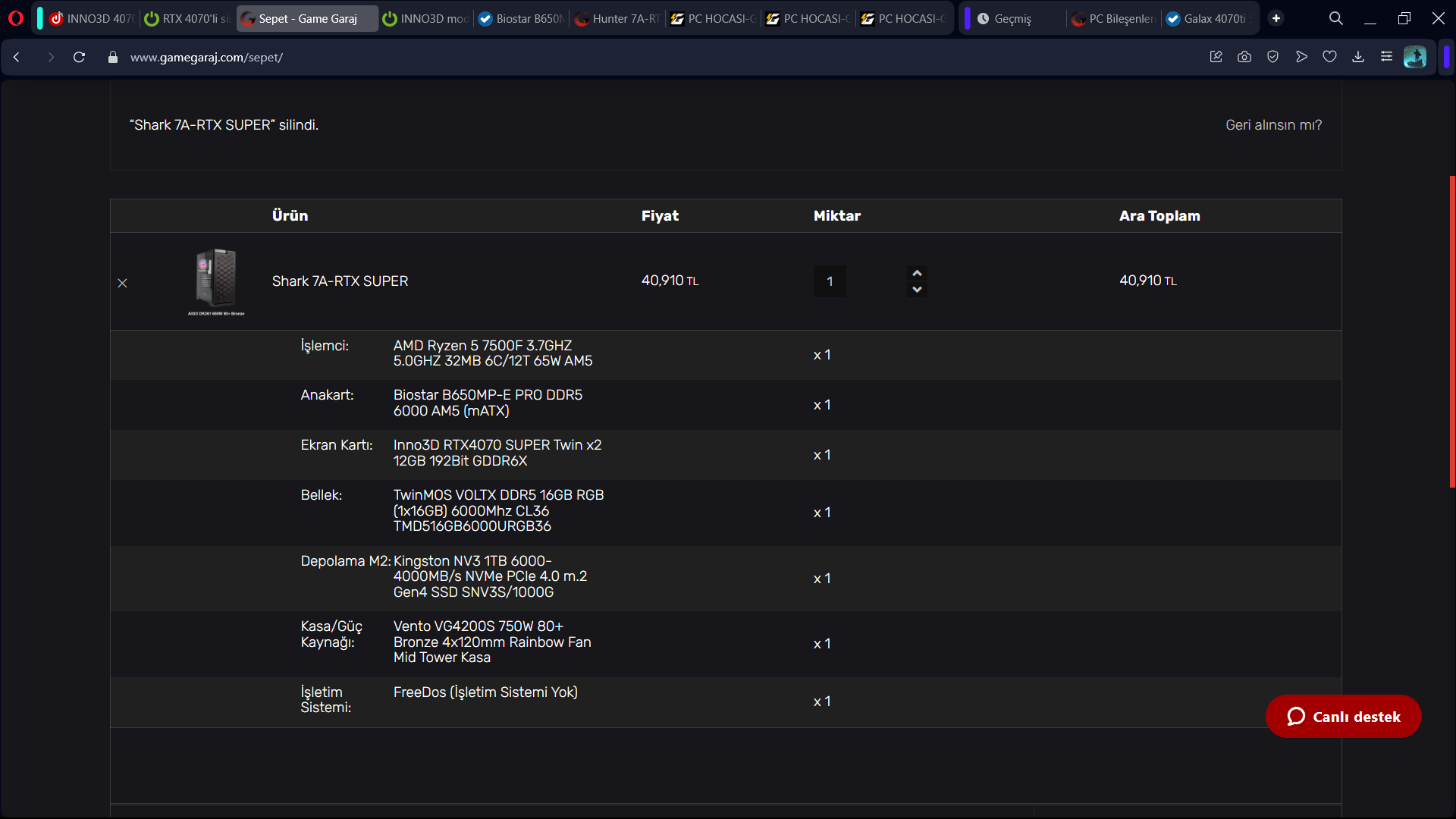Click the tab search magnifier icon
1456x819 pixels.
coord(1336,18)
